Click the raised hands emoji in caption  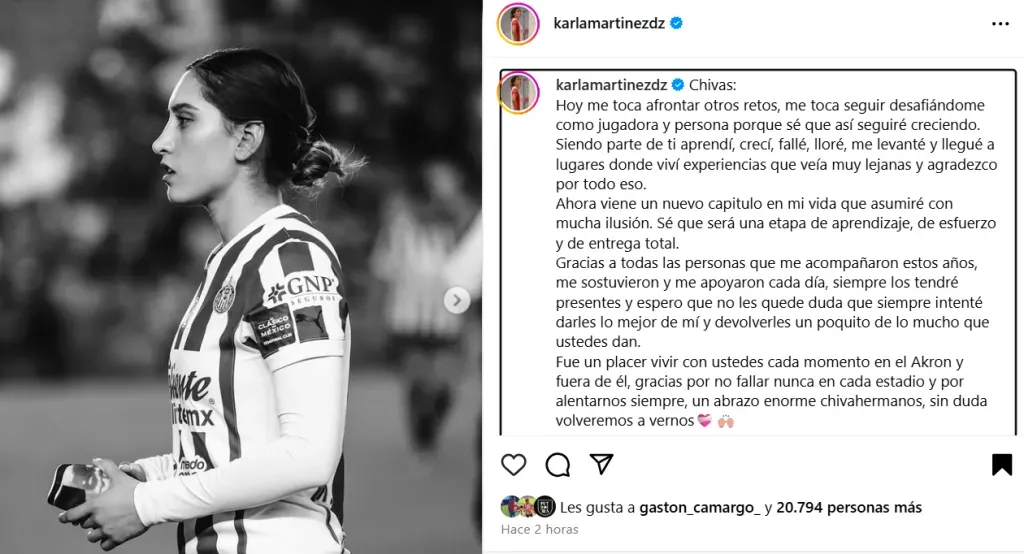click(726, 421)
